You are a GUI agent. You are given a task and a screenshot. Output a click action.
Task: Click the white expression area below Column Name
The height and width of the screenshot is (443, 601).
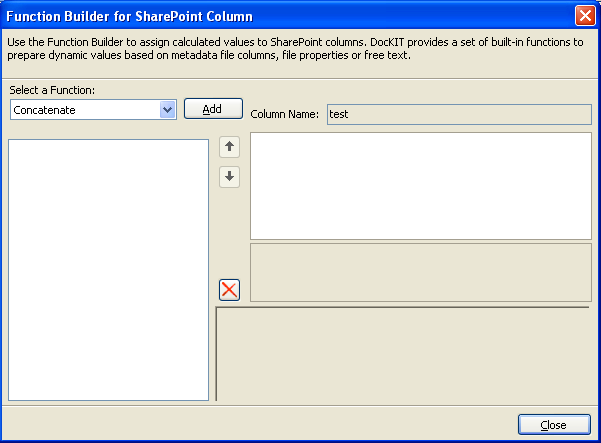(421, 186)
